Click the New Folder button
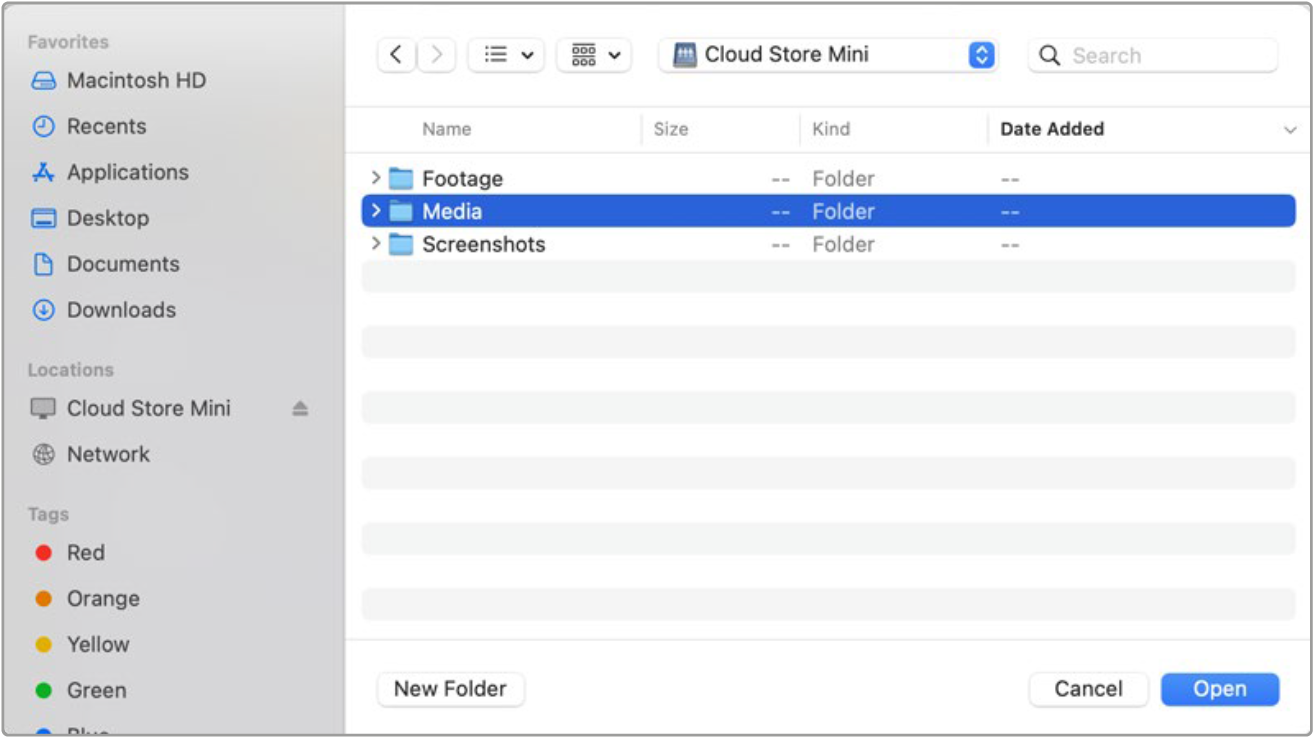 pyautogui.click(x=450, y=689)
